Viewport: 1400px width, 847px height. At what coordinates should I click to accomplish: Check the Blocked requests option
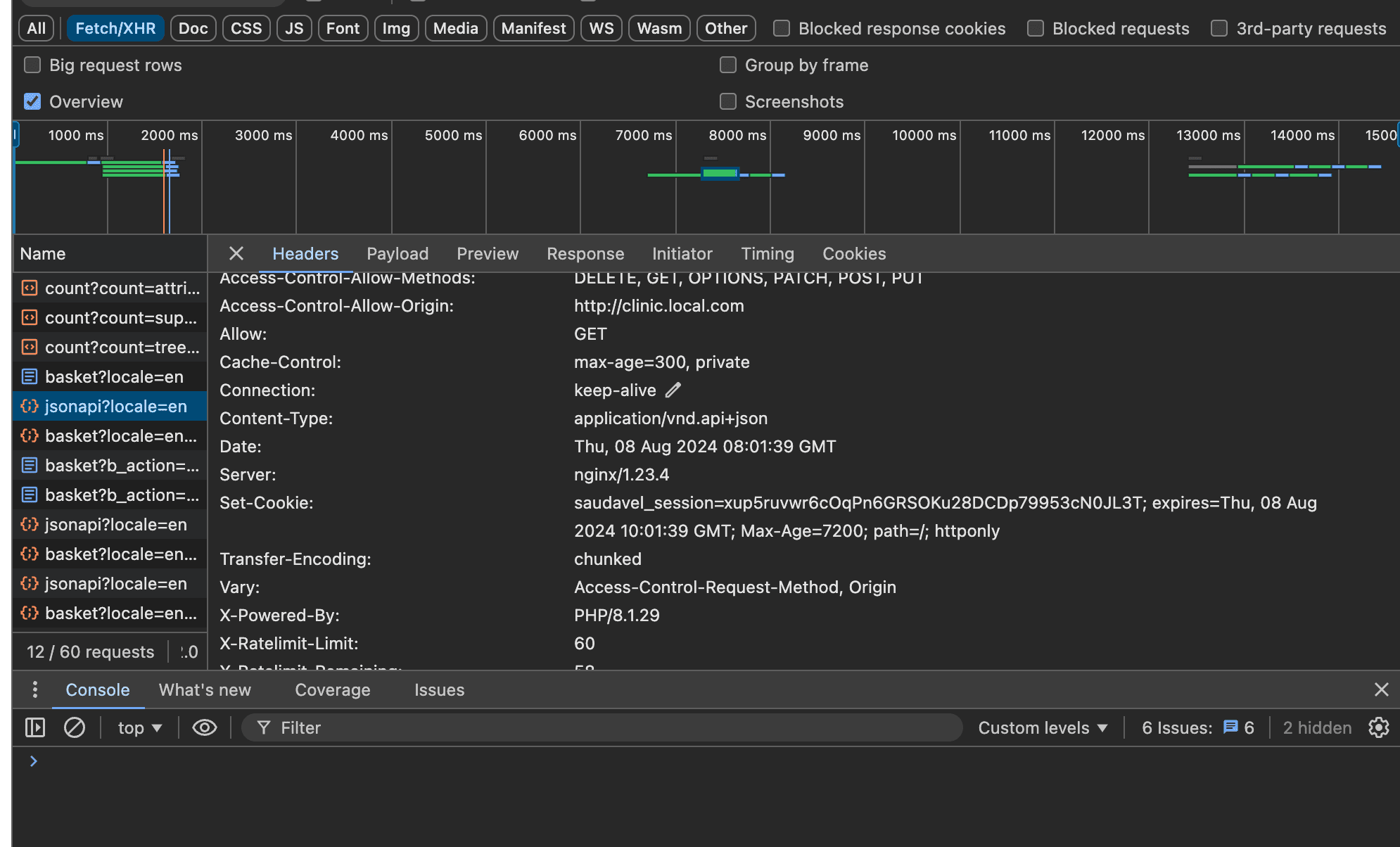(x=1036, y=28)
